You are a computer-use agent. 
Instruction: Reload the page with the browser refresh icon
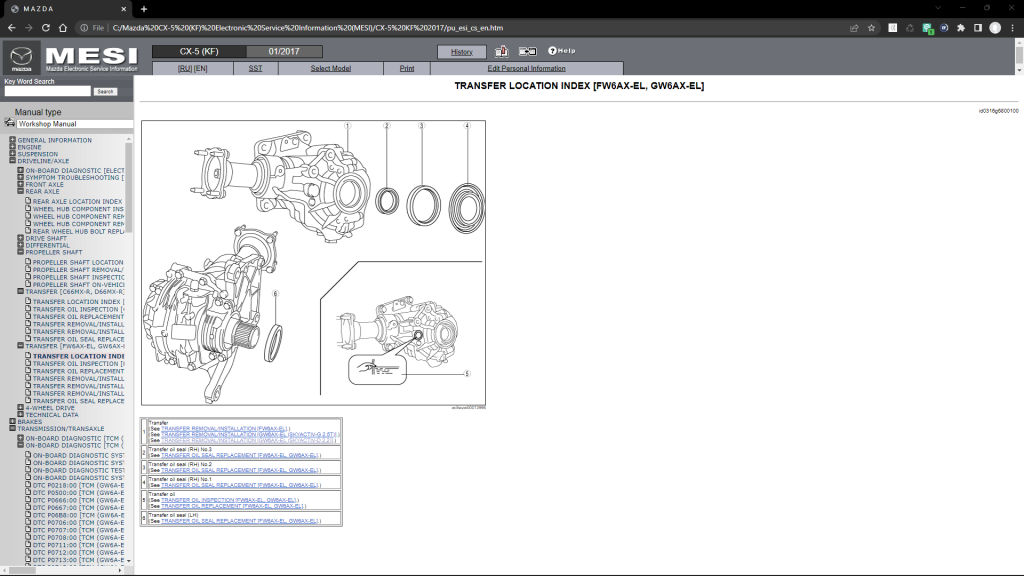(45, 28)
